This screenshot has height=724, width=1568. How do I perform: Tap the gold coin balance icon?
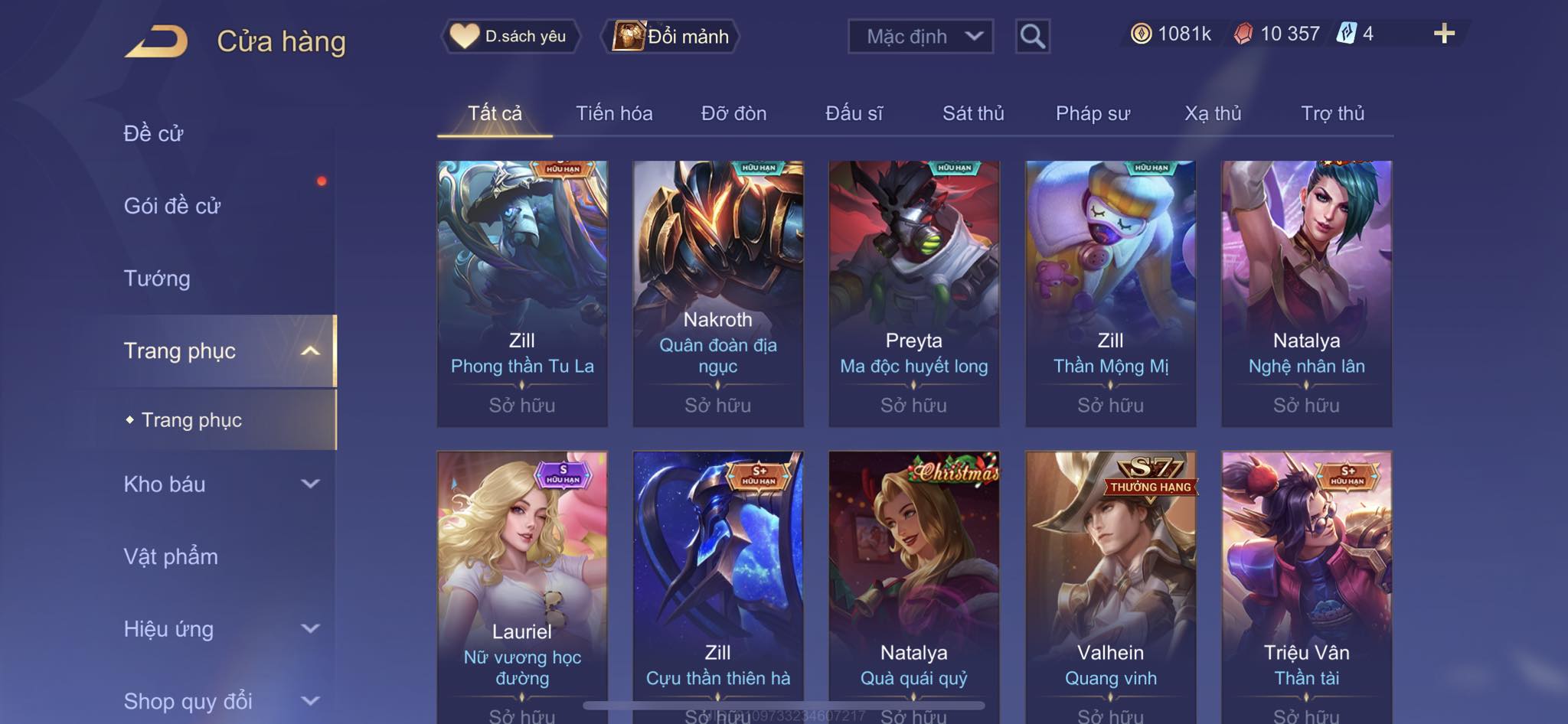(x=1141, y=34)
